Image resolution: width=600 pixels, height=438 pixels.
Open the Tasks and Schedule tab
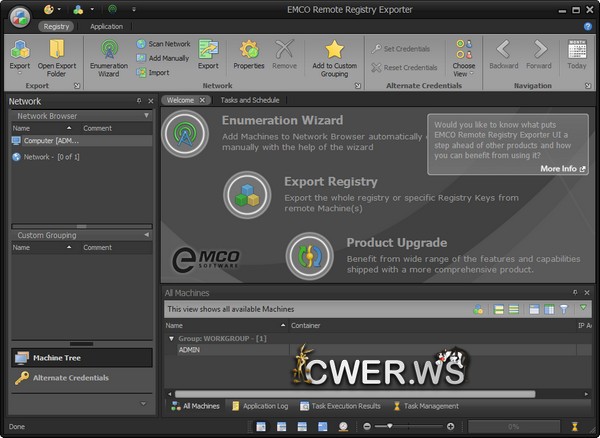tap(248, 100)
